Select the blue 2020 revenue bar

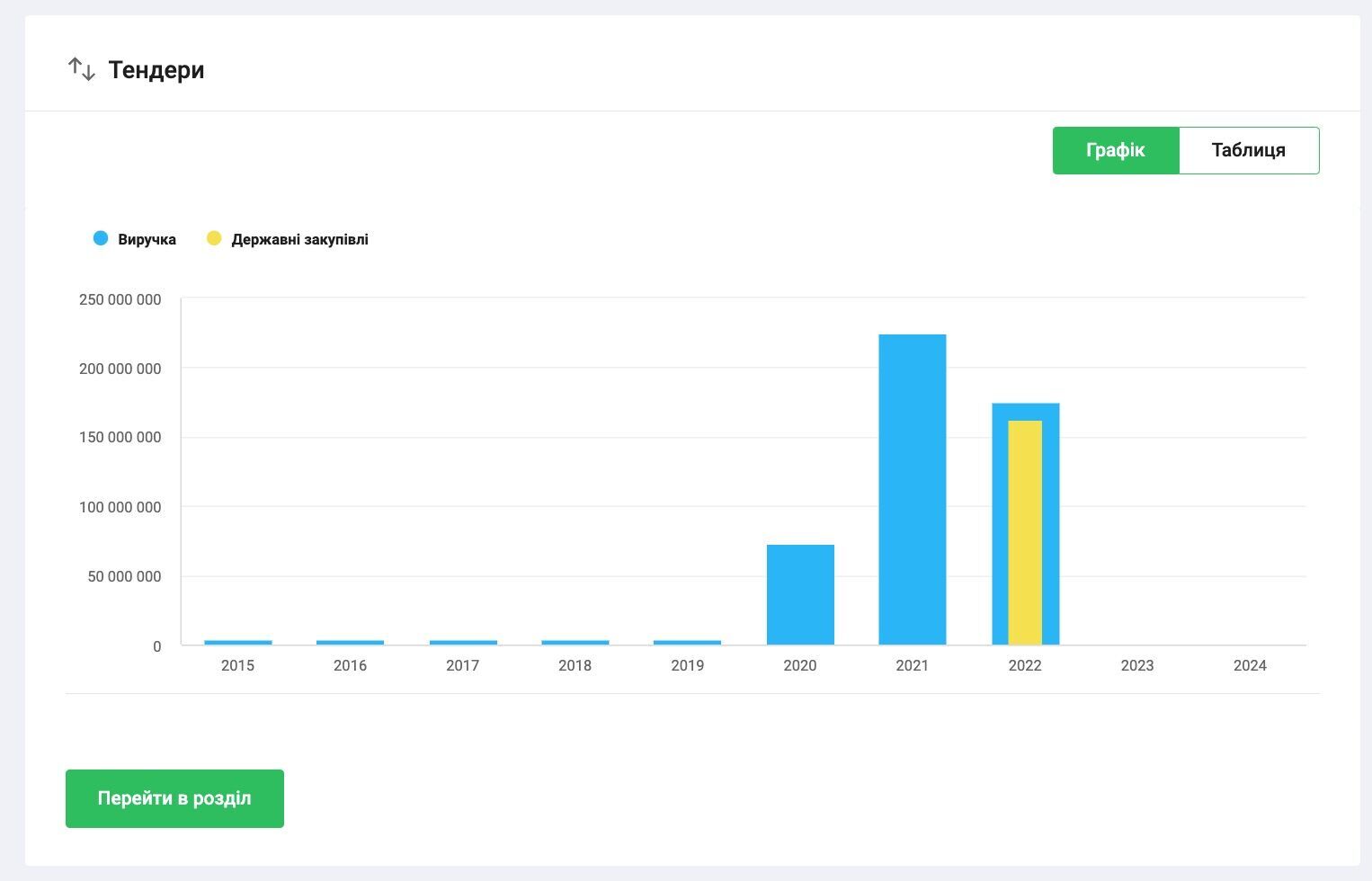(800, 595)
